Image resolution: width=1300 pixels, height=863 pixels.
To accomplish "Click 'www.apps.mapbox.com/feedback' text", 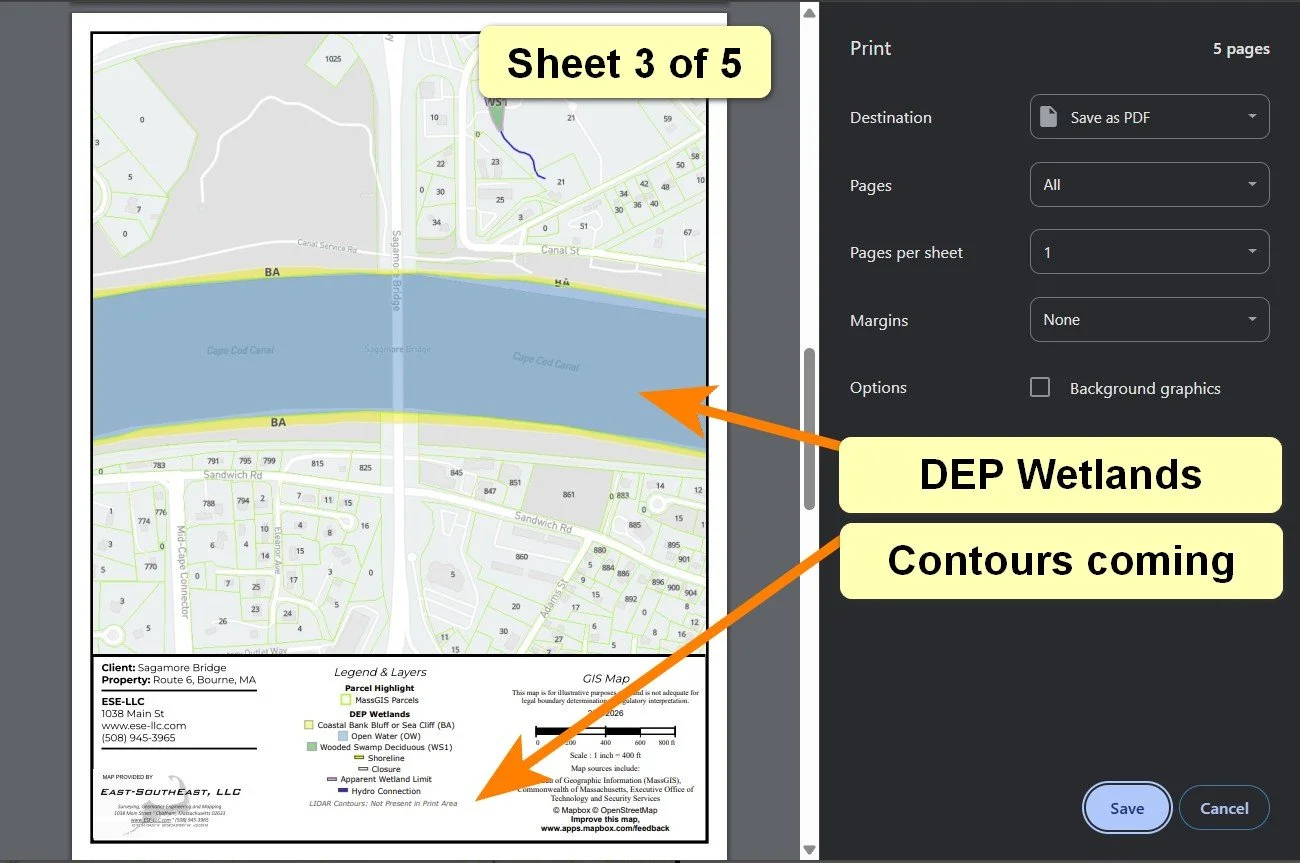I will [x=605, y=829].
